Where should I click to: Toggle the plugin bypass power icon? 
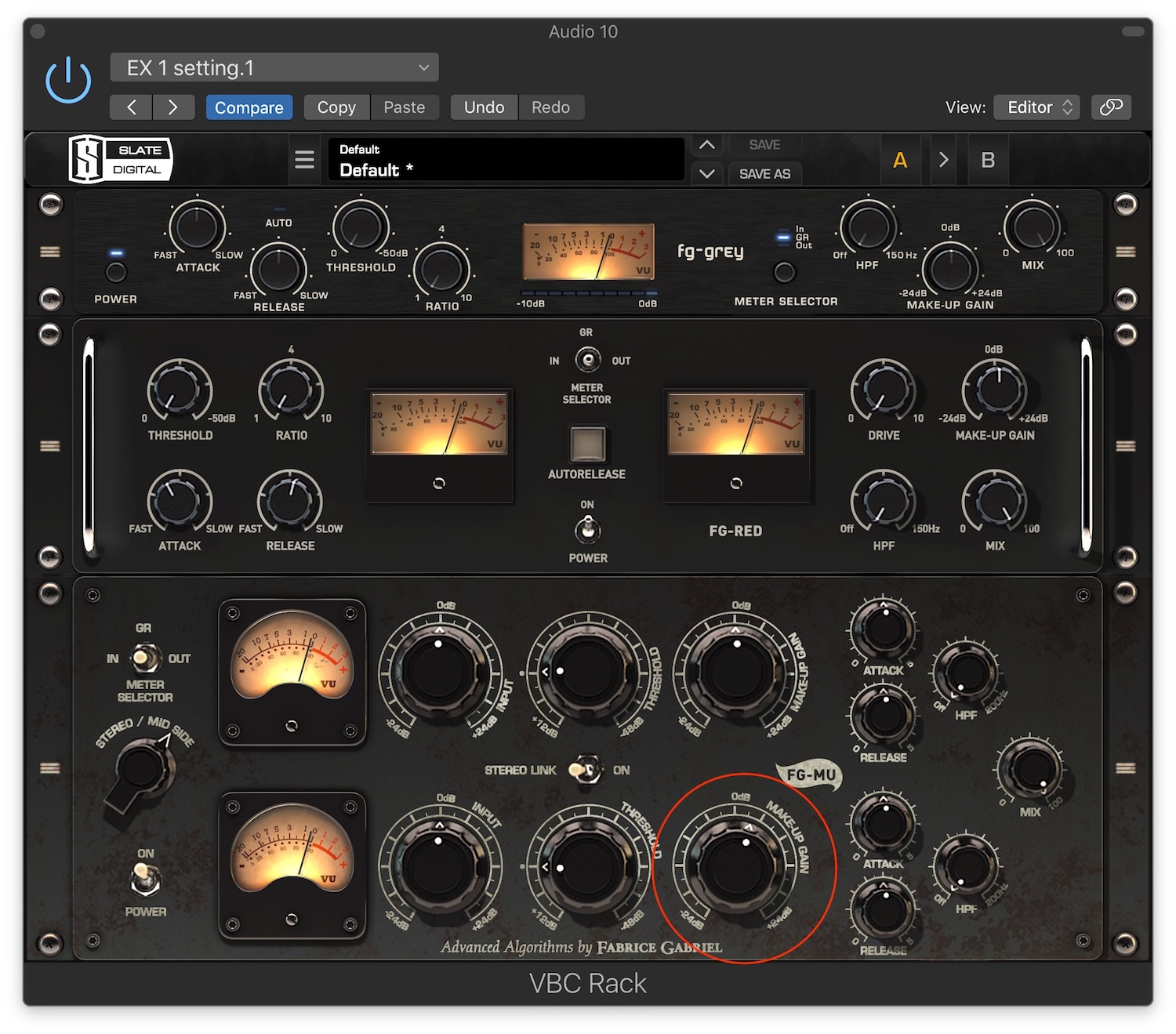click(68, 80)
